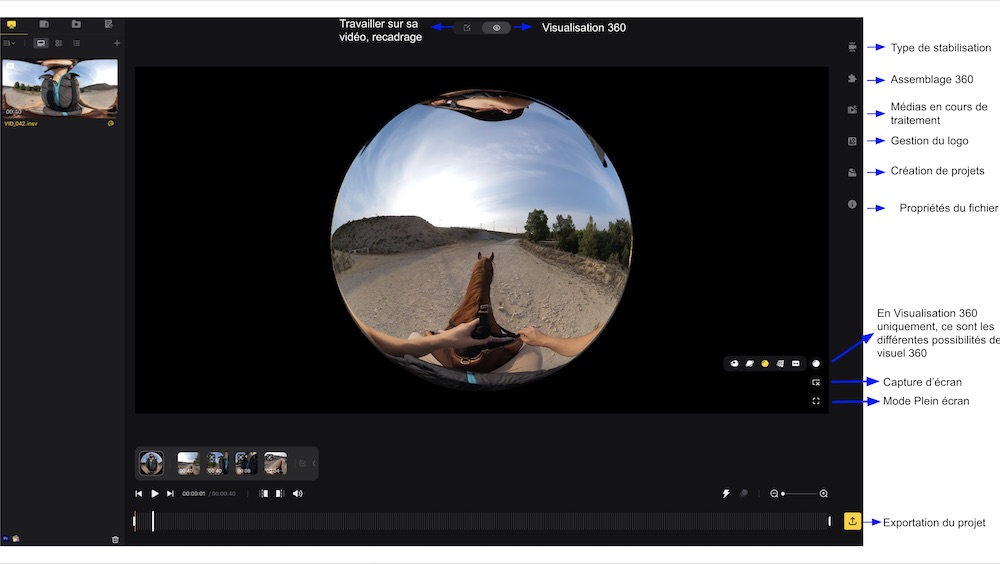Export the project with yellow button
The width and height of the screenshot is (1000, 564).
[852, 521]
